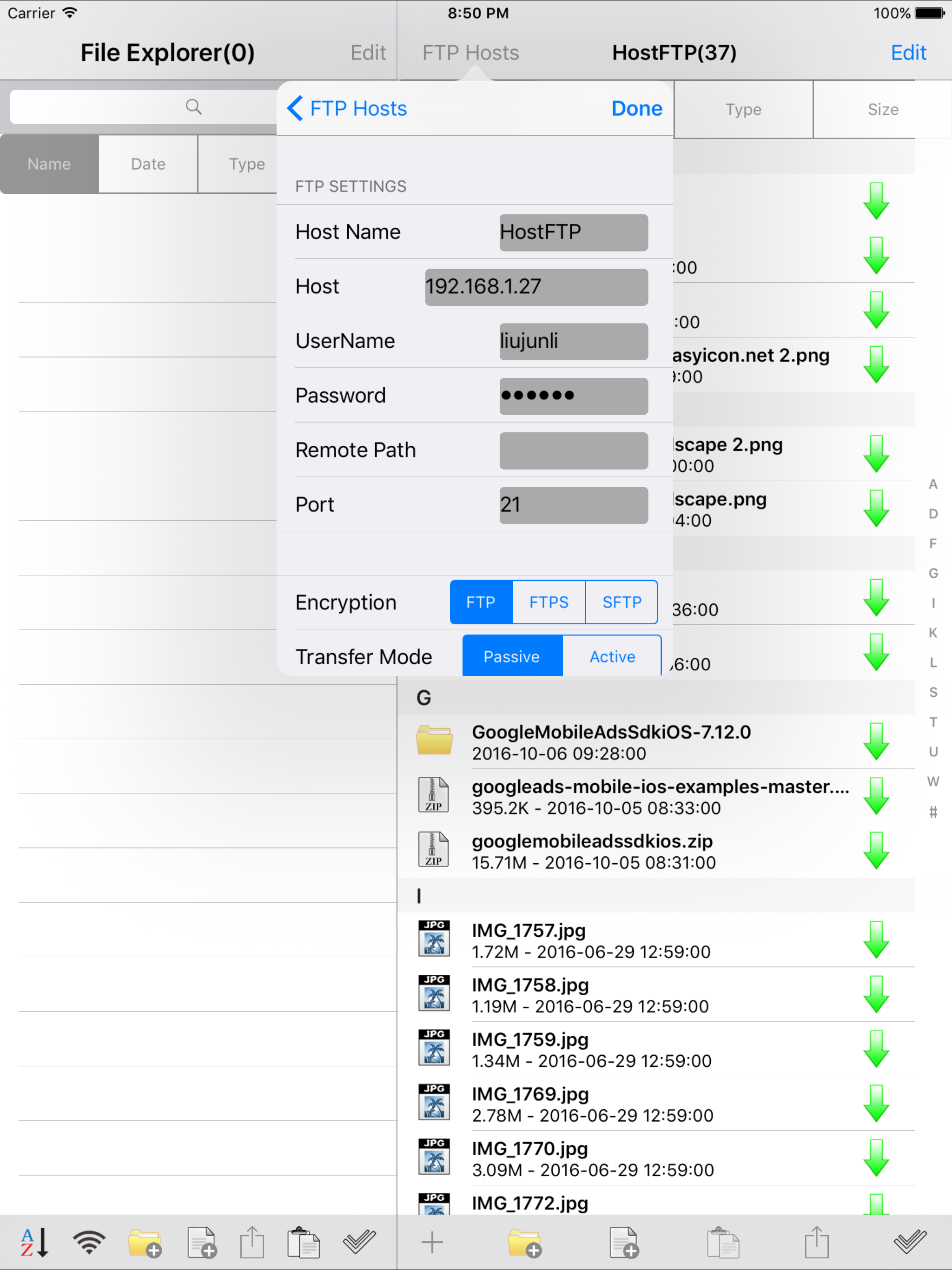Image resolution: width=952 pixels, height=1270 pixels.
Task: Open the GoogleMobileAdsSdkiOS-7.12.0 folder
Action: (611, 742)
